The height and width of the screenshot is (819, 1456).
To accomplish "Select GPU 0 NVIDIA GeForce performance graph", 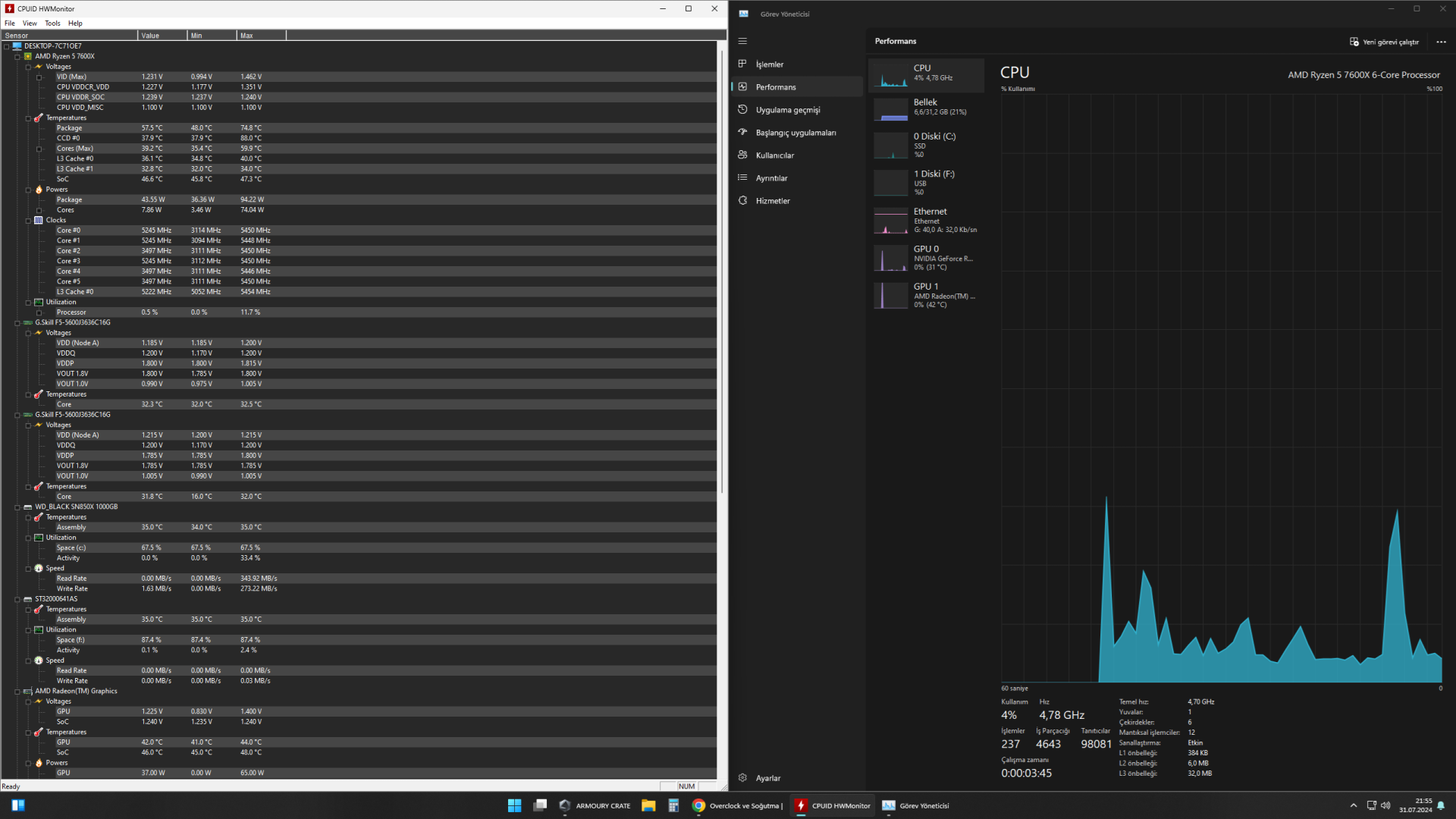I will (x=926, y=258).
